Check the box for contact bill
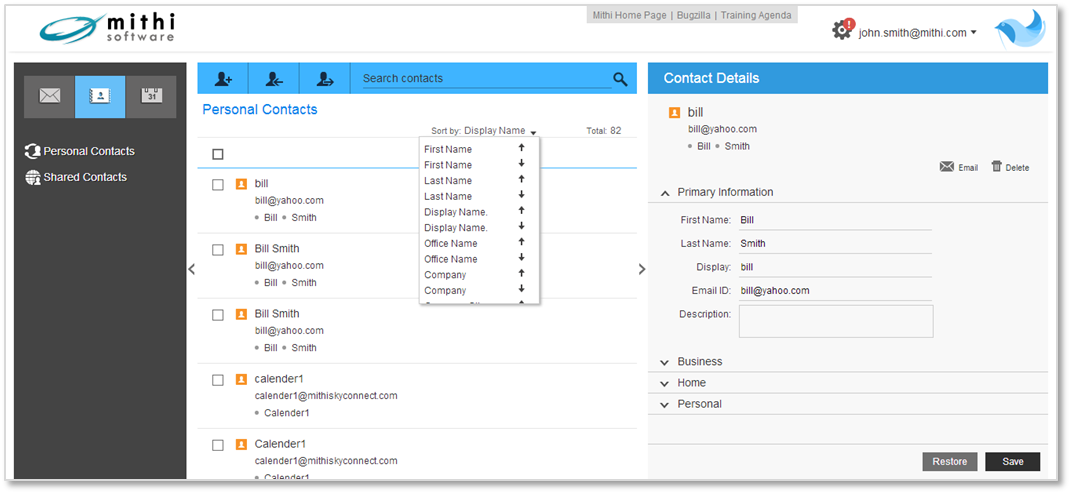The image size is (1071, 494). (x=218, y=184)
